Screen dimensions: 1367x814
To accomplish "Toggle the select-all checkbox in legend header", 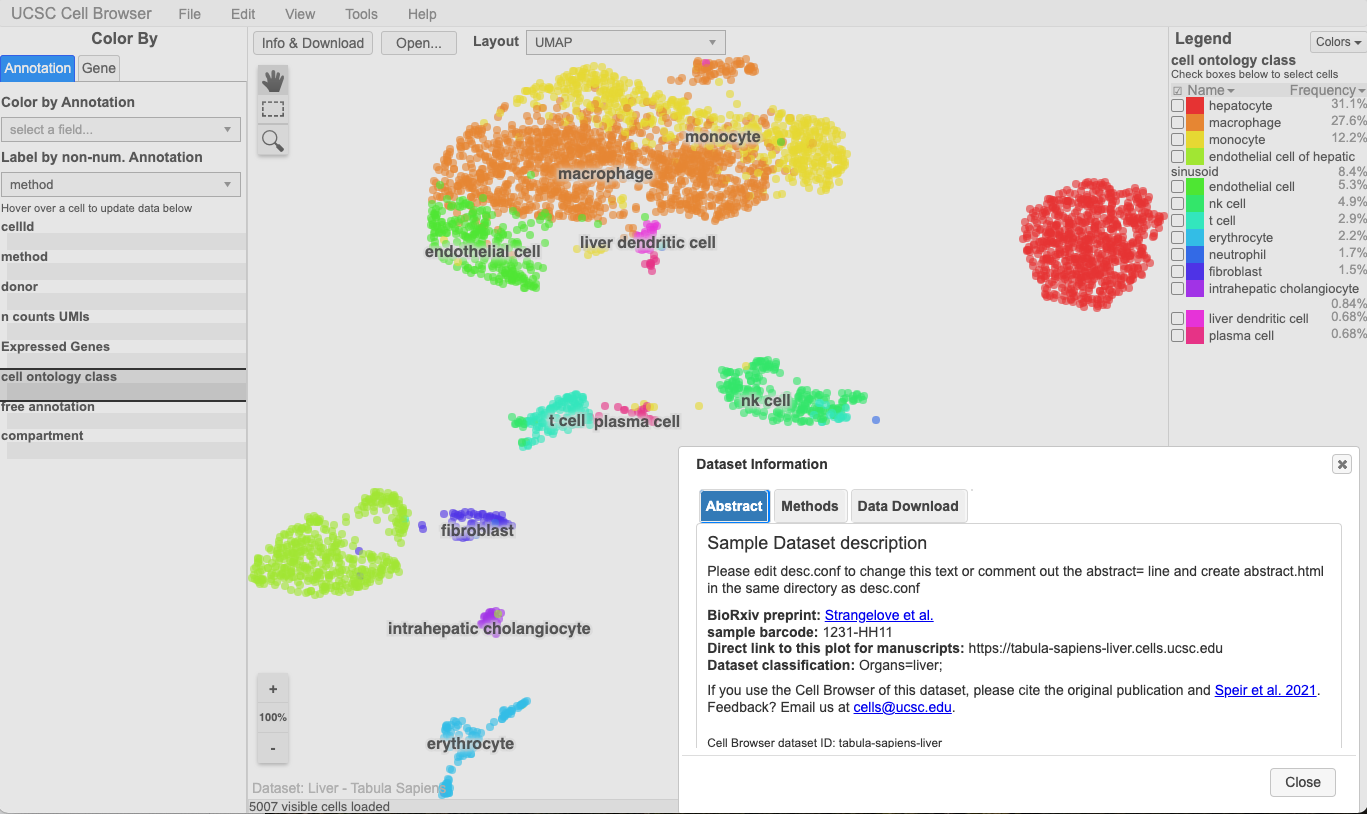I will (1177, 91).
